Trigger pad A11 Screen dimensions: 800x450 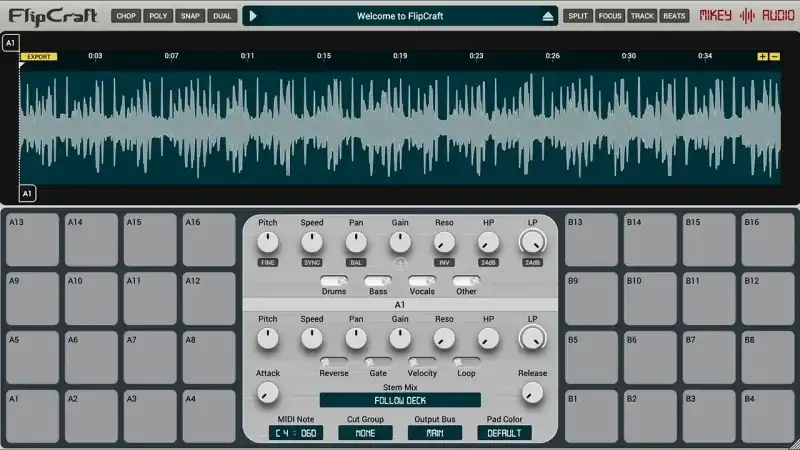[150, 298]
